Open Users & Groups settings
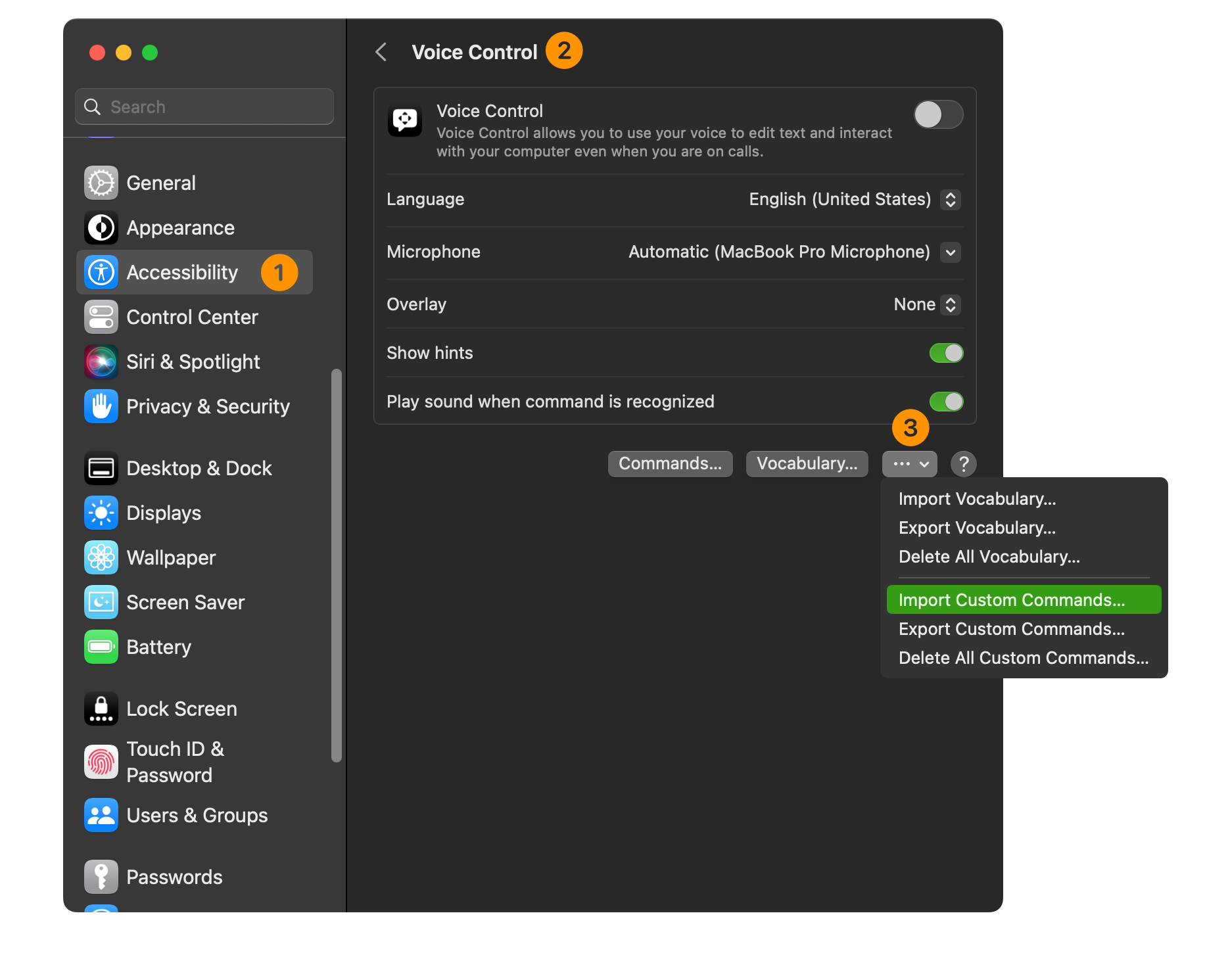This screenshot has width=1205, height=980. click(x=195, y=815)
